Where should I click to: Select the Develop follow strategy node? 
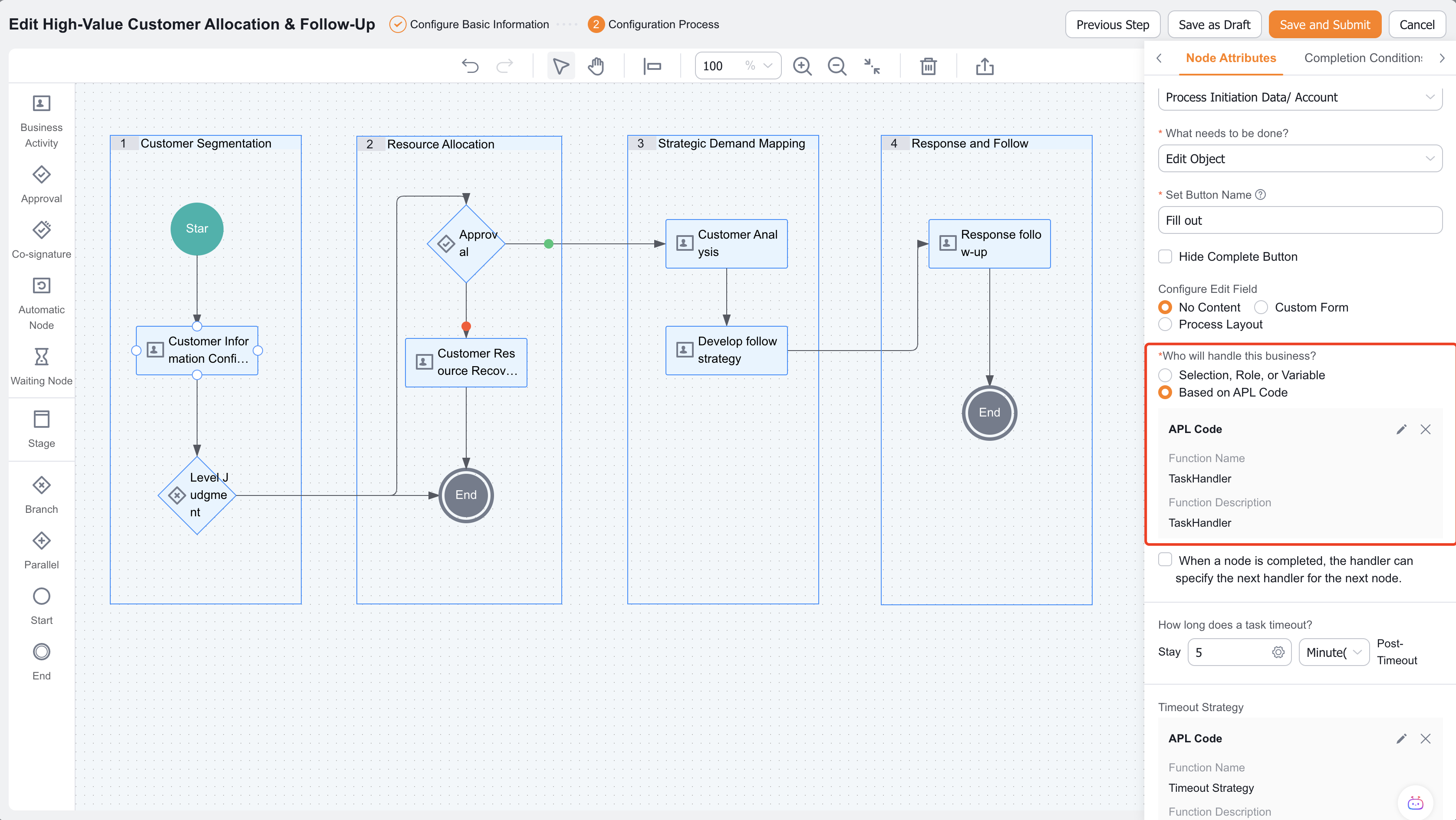726,350
